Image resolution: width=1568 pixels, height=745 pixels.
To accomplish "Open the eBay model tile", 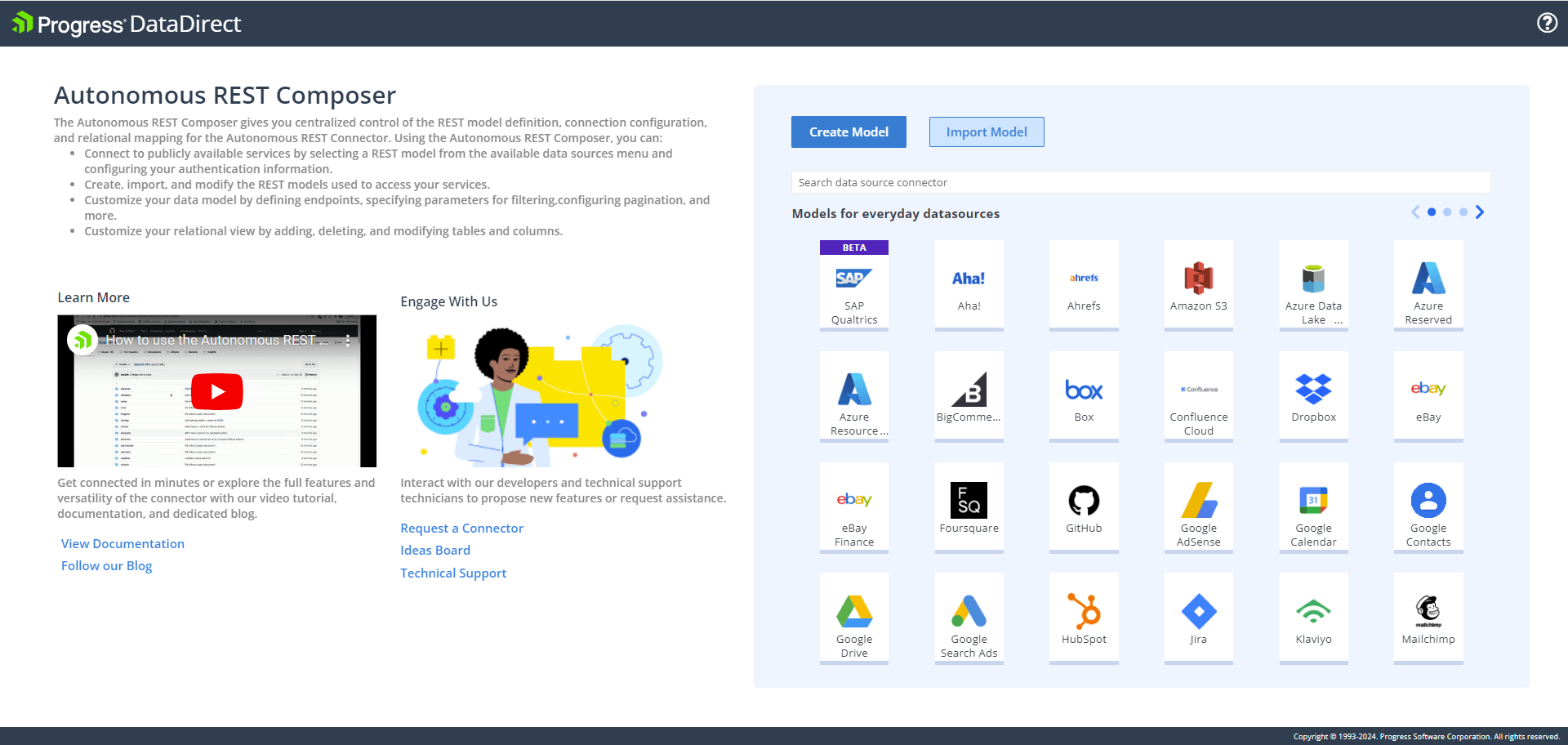I will tap(1428, 396).
